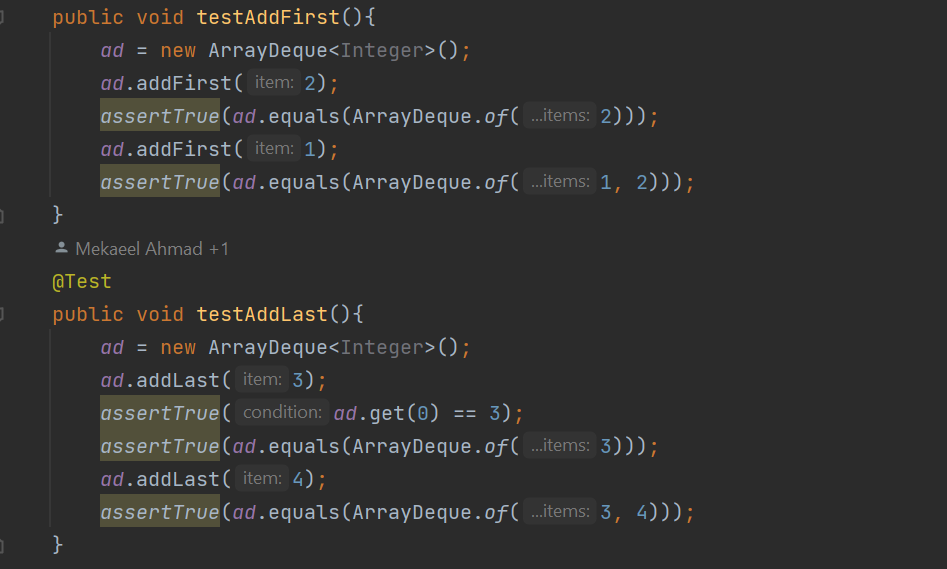Click the italic of method before 1, 2
The width and height of the screenshot is (947, 569).
point(496,182)
